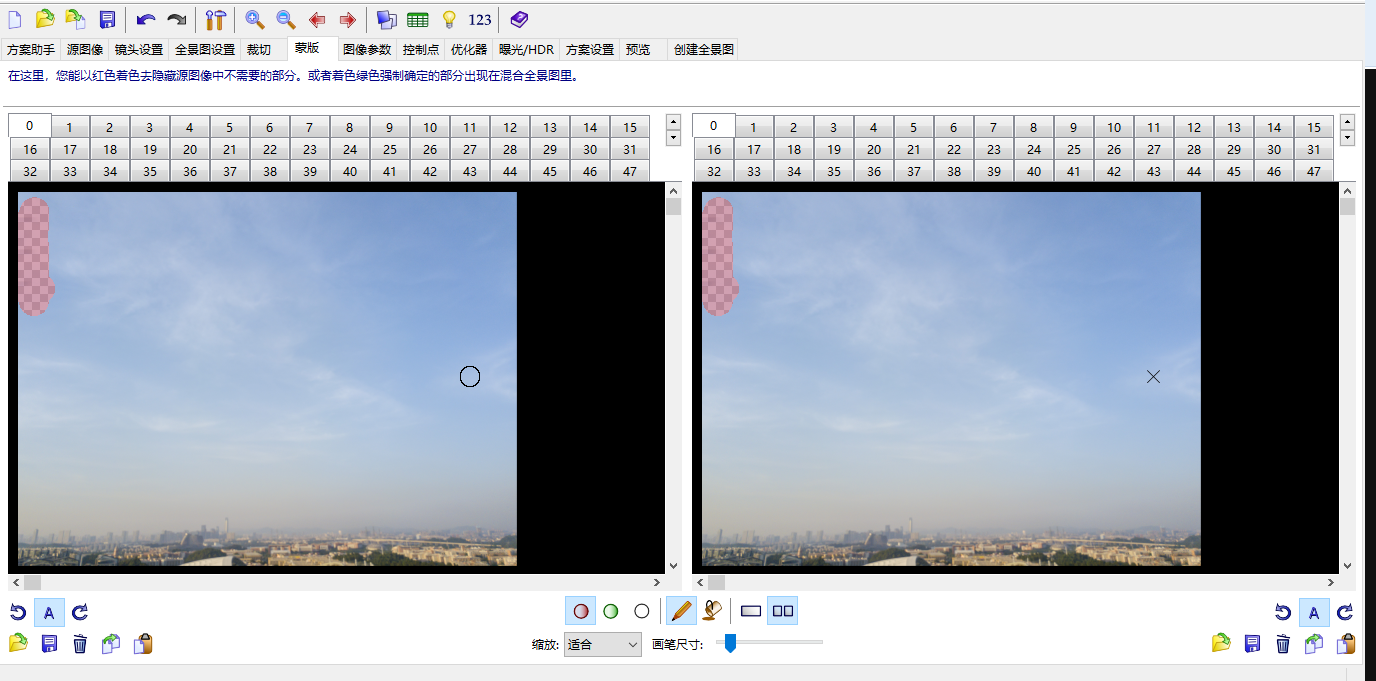Viewport: 1376px width, 681px height.
Task: Open the 创建全景图 tab
Action: click(704, 49)
